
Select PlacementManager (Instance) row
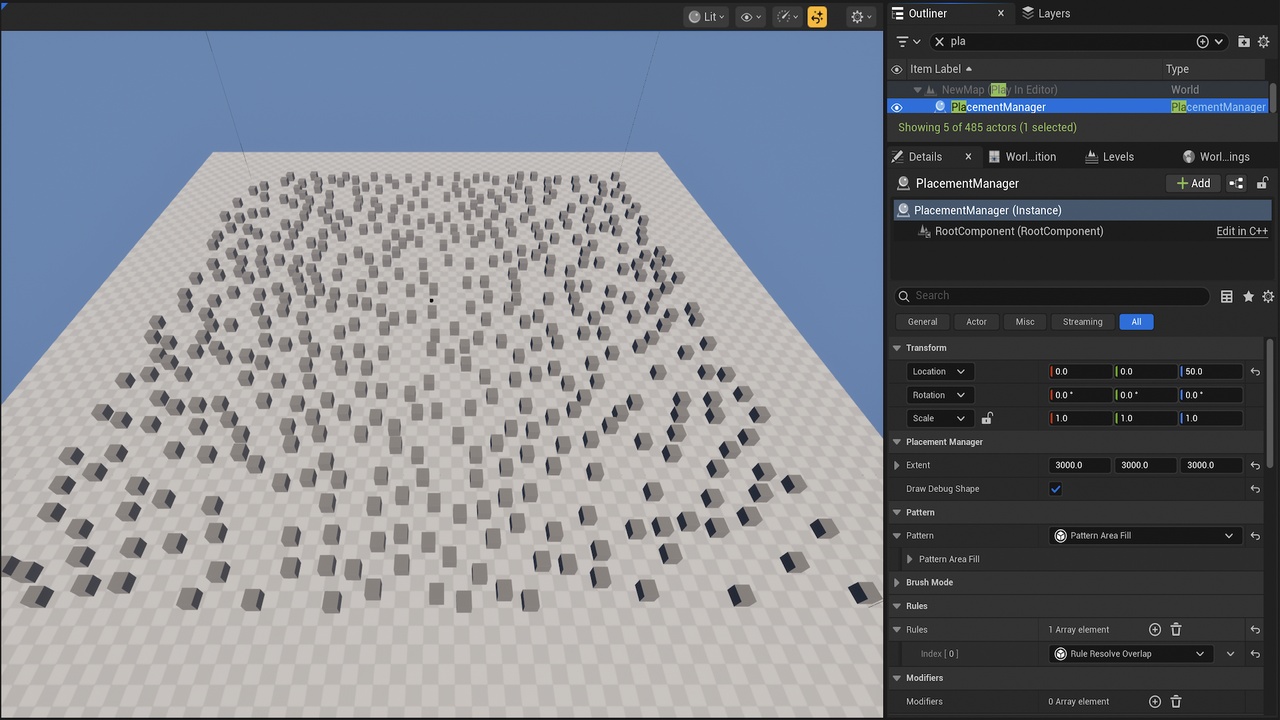[1082, 210]
